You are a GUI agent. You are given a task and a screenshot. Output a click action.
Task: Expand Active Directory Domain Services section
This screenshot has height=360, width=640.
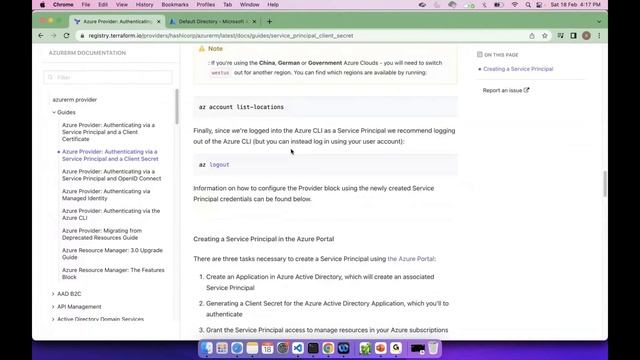click(53, 319)
